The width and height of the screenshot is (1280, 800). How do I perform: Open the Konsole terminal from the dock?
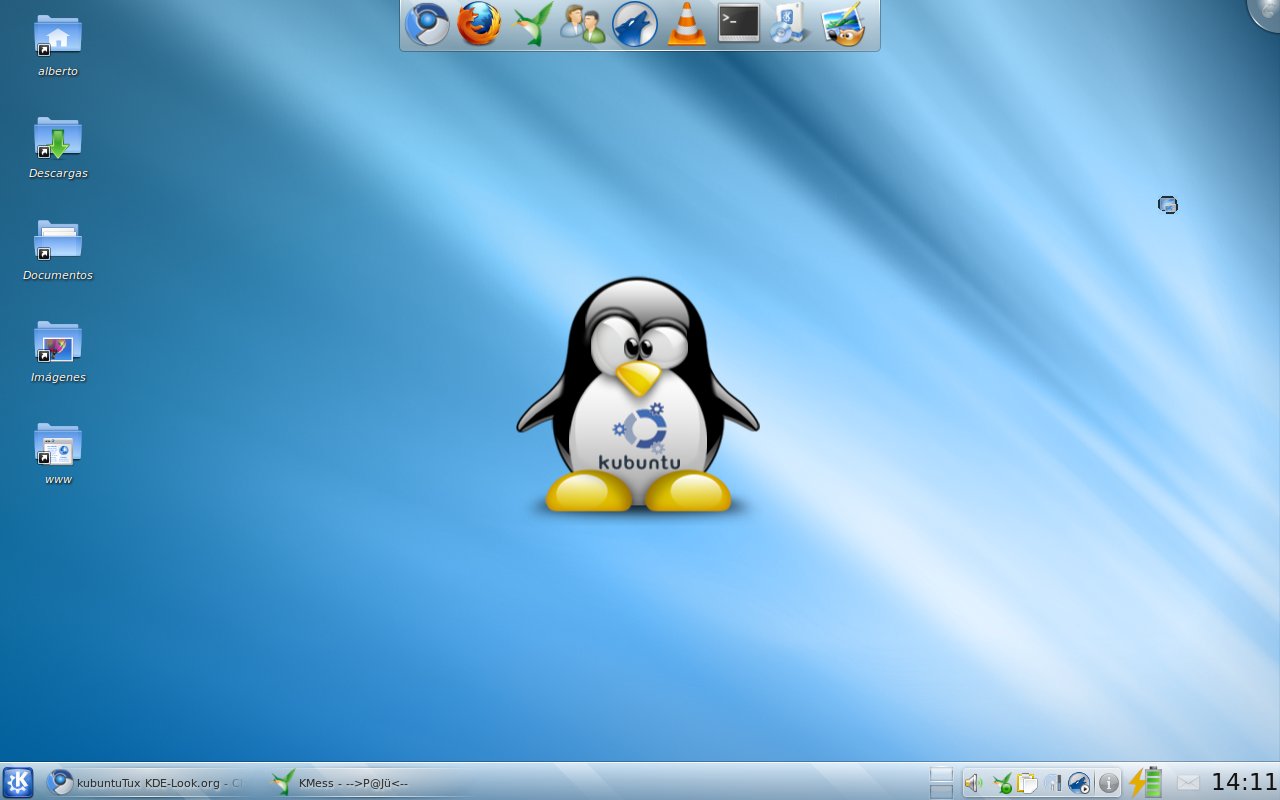point(739,24)
